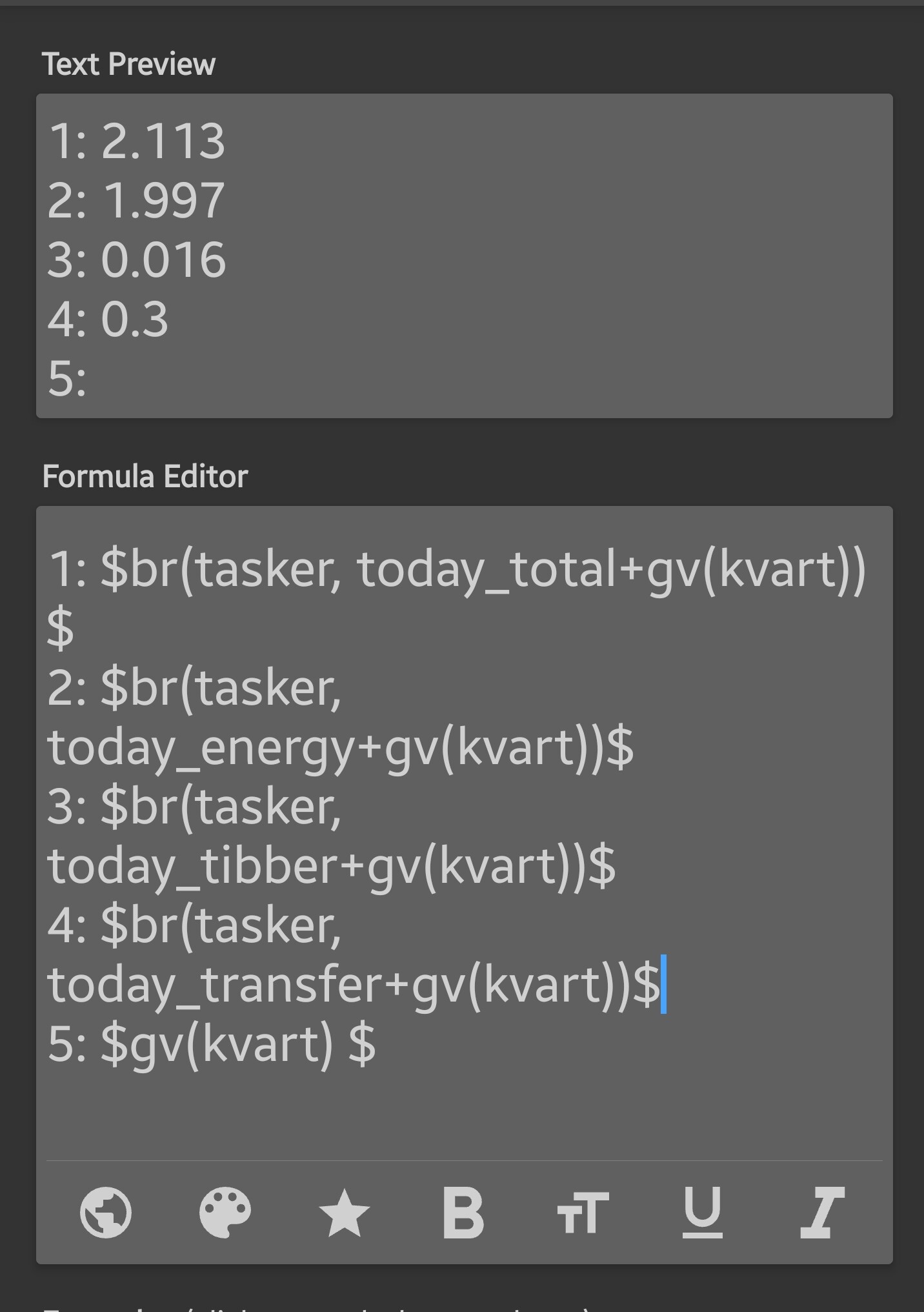Click the star favorites icon
The width and height of the screenshot is (924, 1312).
point(344,1213)
